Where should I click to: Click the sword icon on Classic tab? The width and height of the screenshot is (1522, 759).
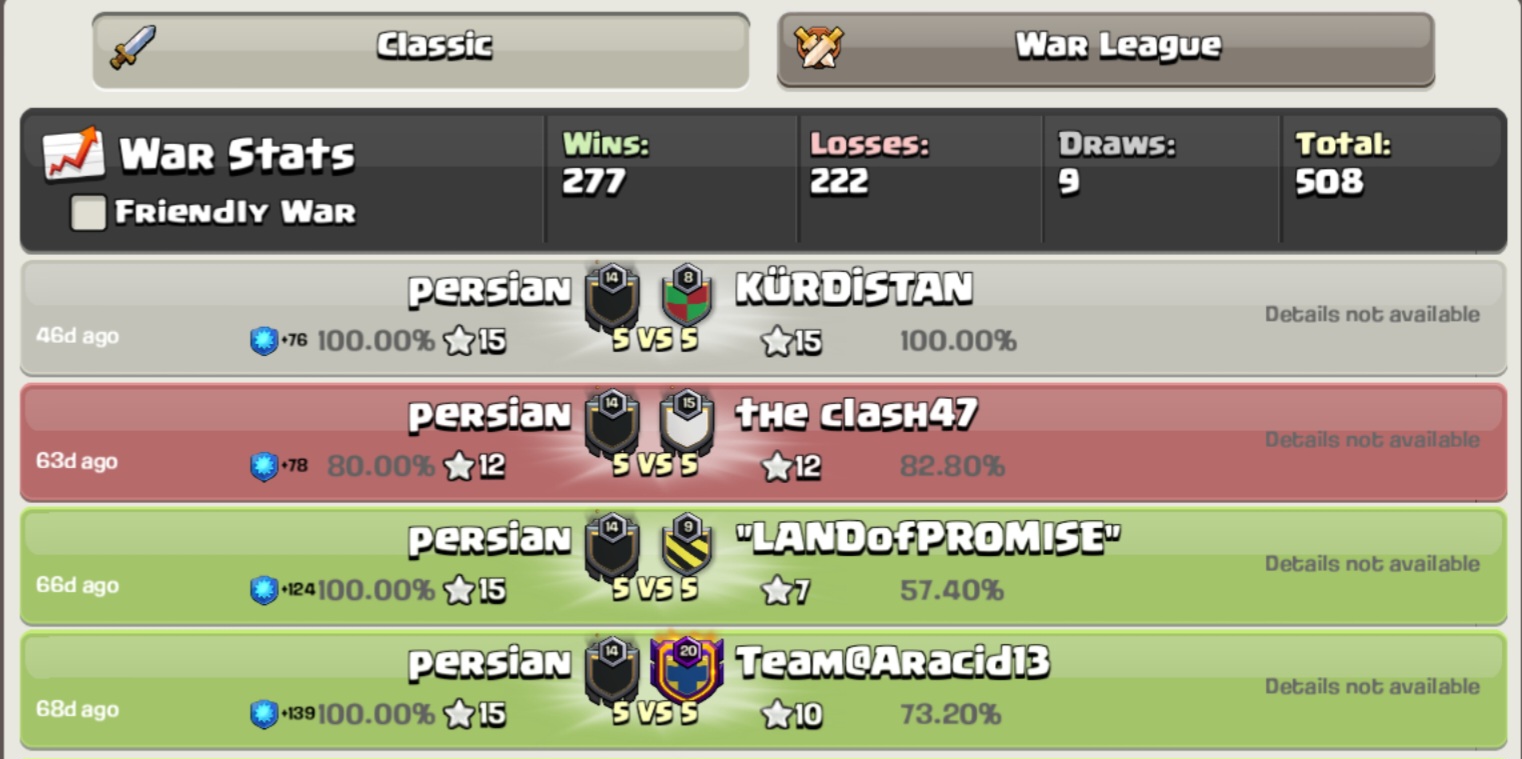[133, 47]
